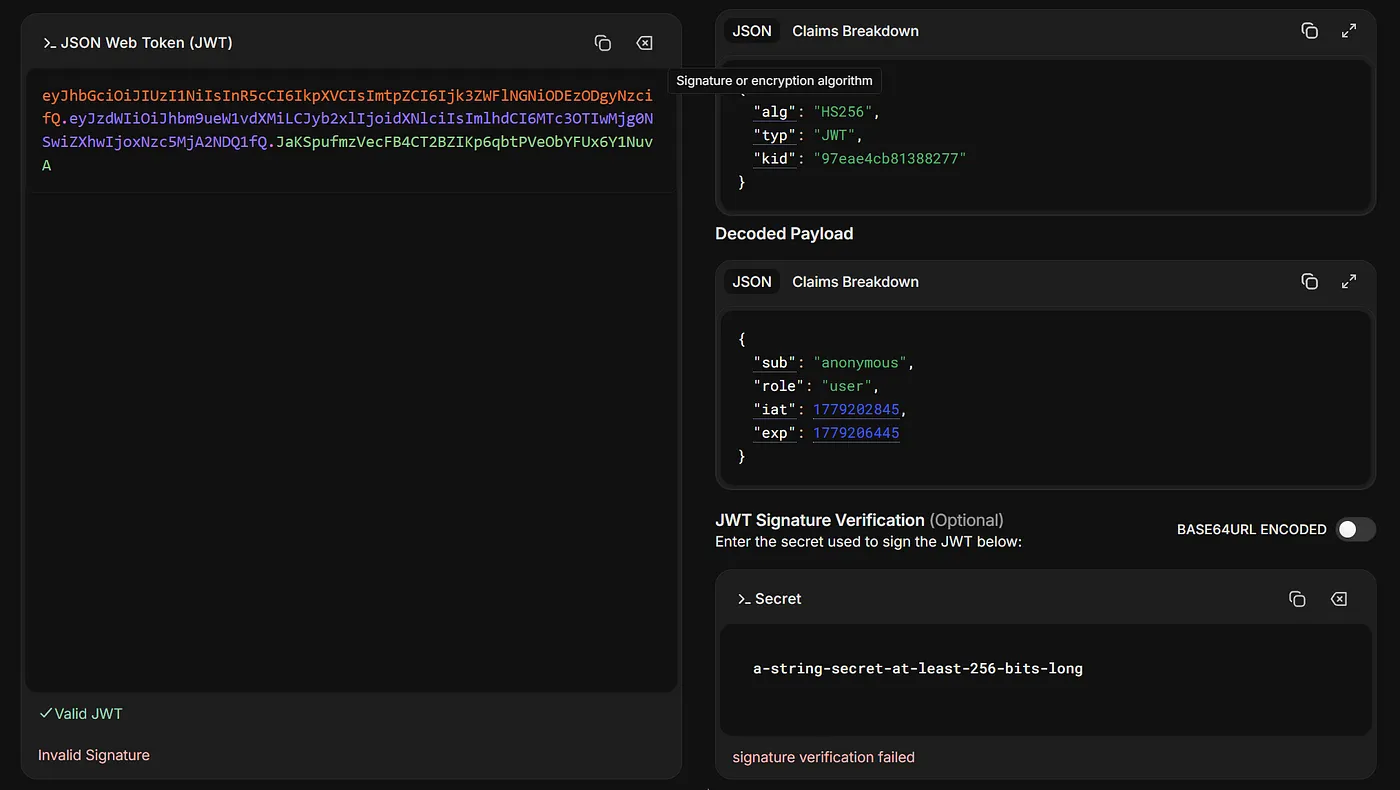The width and height of the screenshot is (1400, 790).
Task: Click the "alg" claim key
Action: coord(775,112)
